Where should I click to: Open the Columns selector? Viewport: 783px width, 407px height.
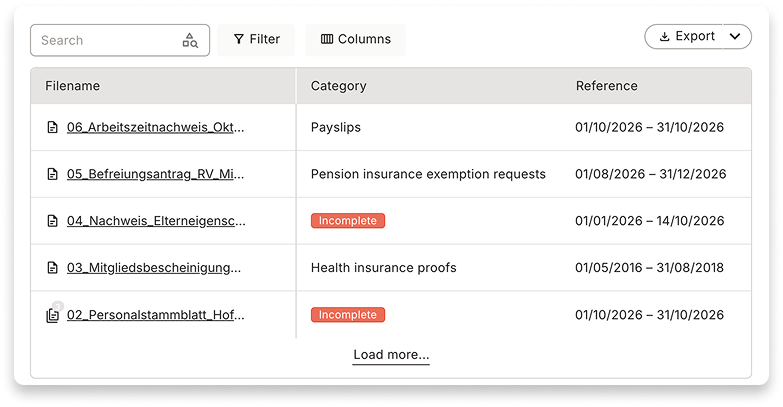tap(356, 39)
